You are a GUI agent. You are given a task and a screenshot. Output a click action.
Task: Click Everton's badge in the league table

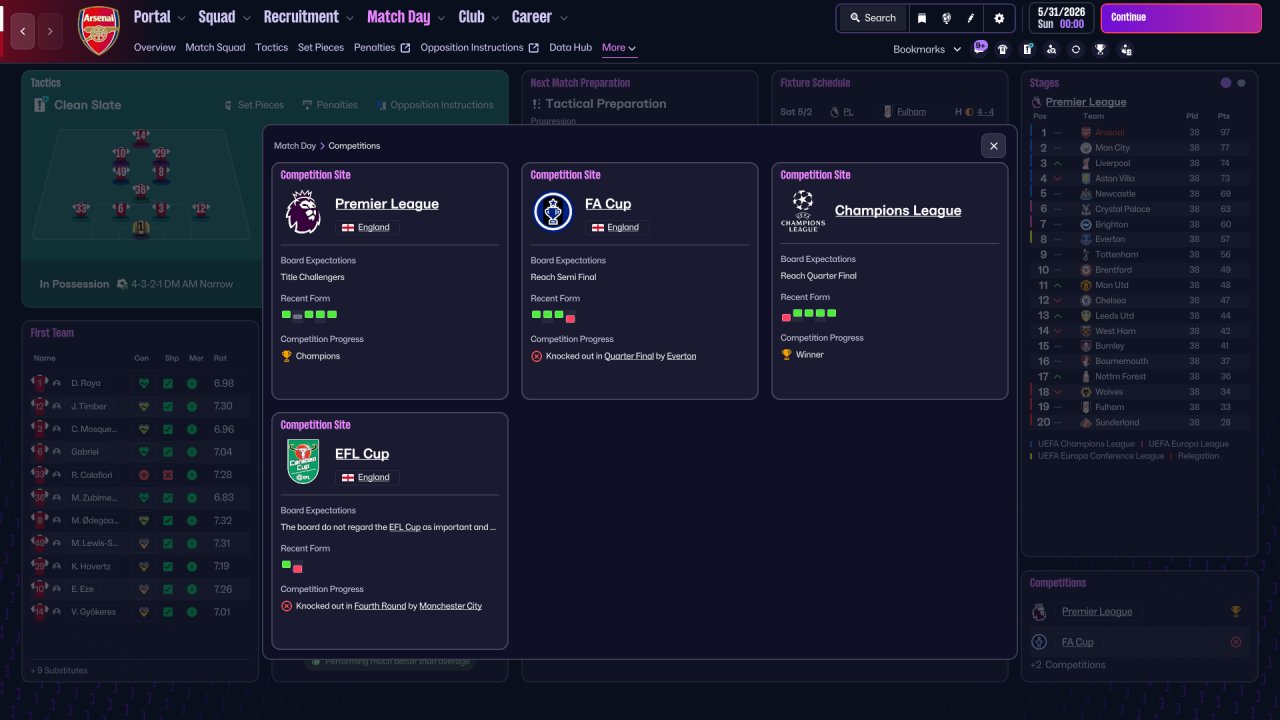point(1087,240)
